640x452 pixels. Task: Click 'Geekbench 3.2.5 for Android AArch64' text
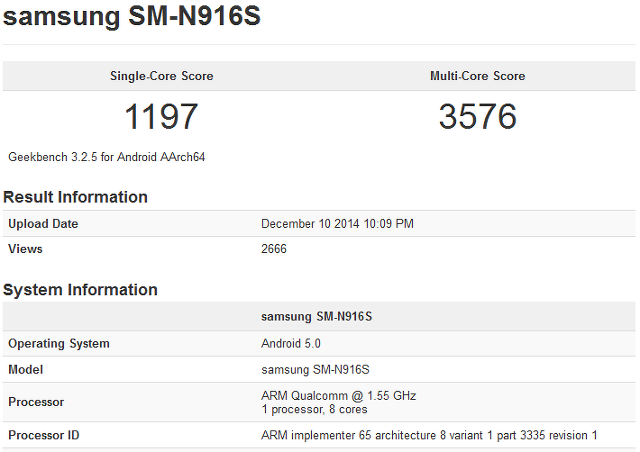tap(107, 157)
